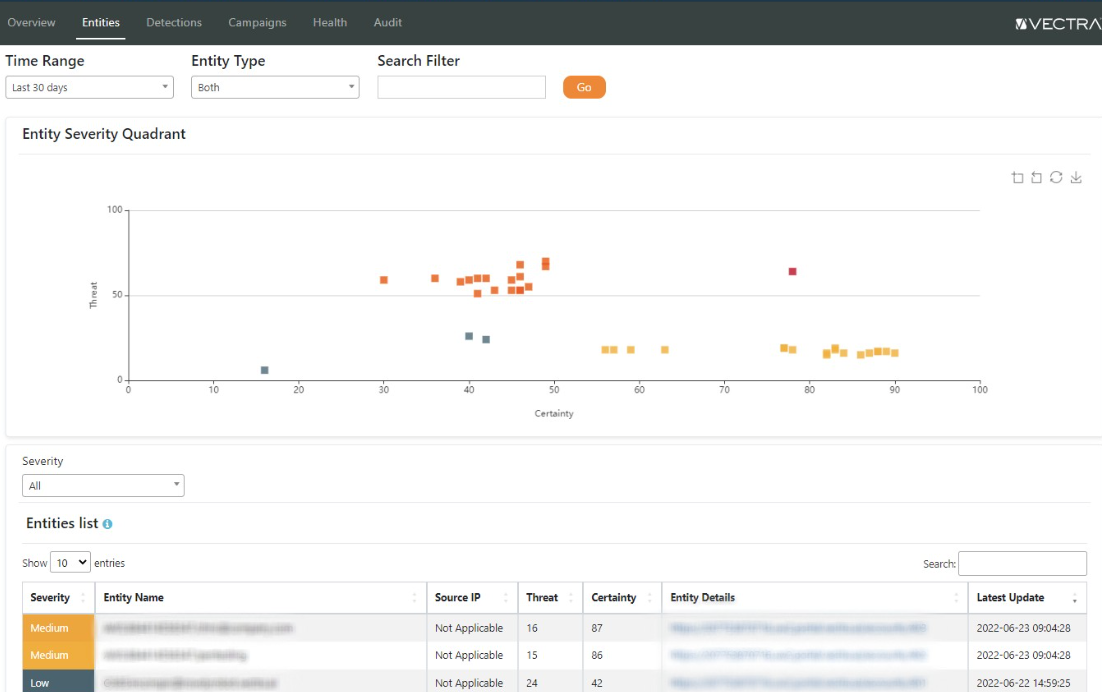1102x692 pixels.
Task: Change the Show entries count selector
Action: (70, 563)
